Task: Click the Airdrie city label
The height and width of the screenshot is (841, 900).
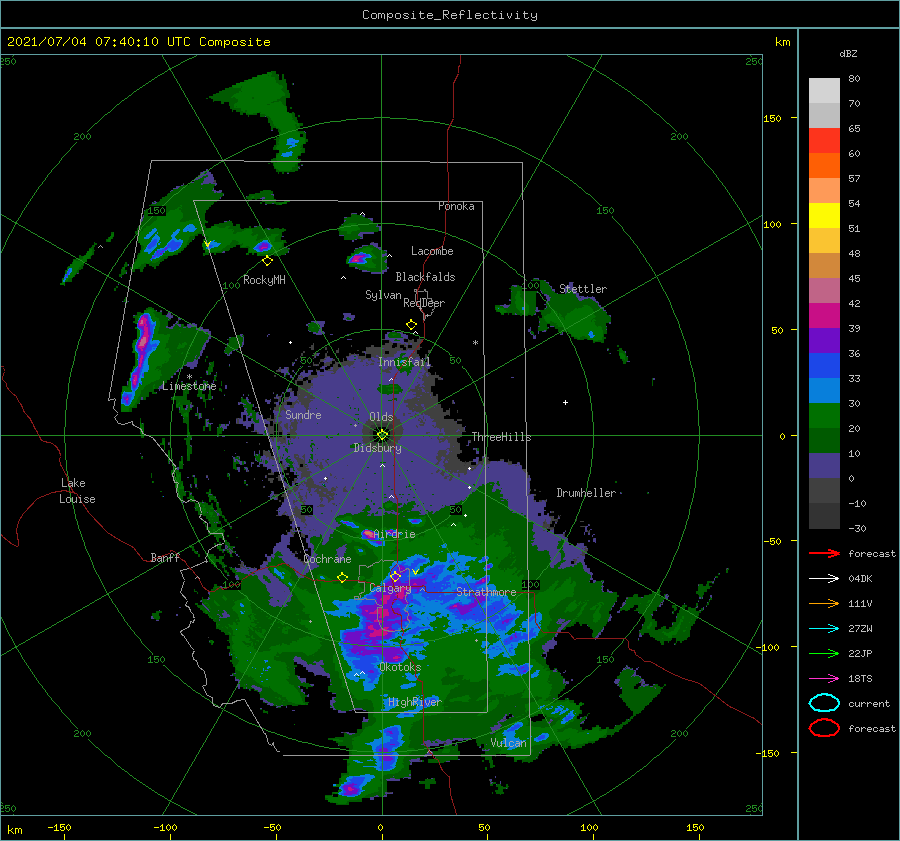Action: pyautogui.click(x=394, y=534)
